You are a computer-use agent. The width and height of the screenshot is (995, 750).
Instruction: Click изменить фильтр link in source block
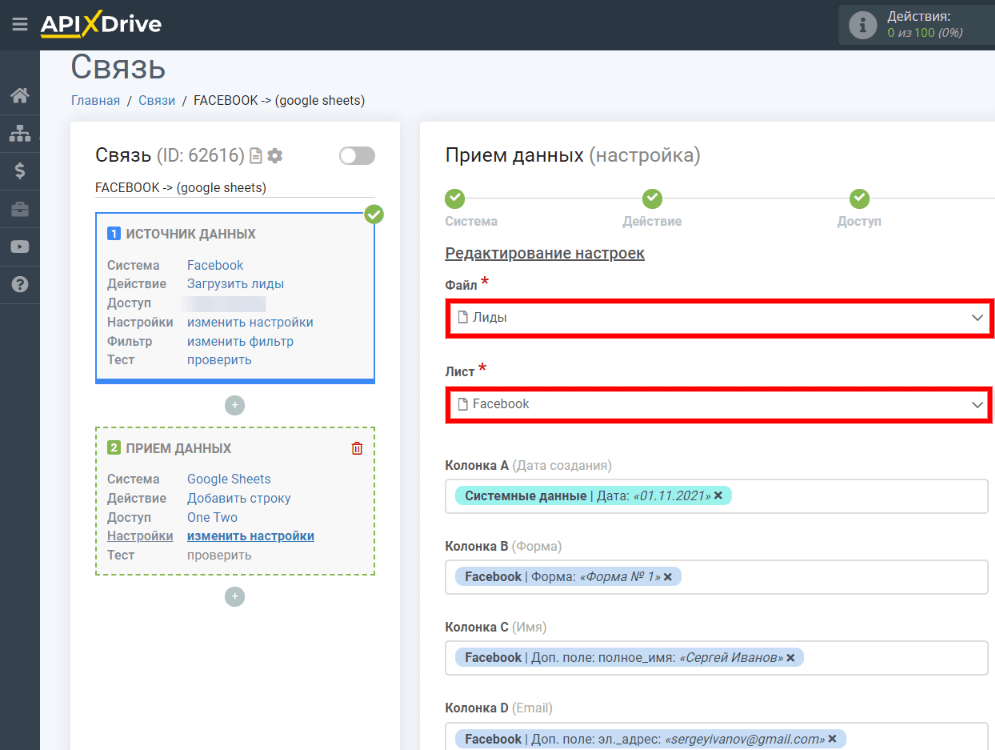(x=240, y=341)
